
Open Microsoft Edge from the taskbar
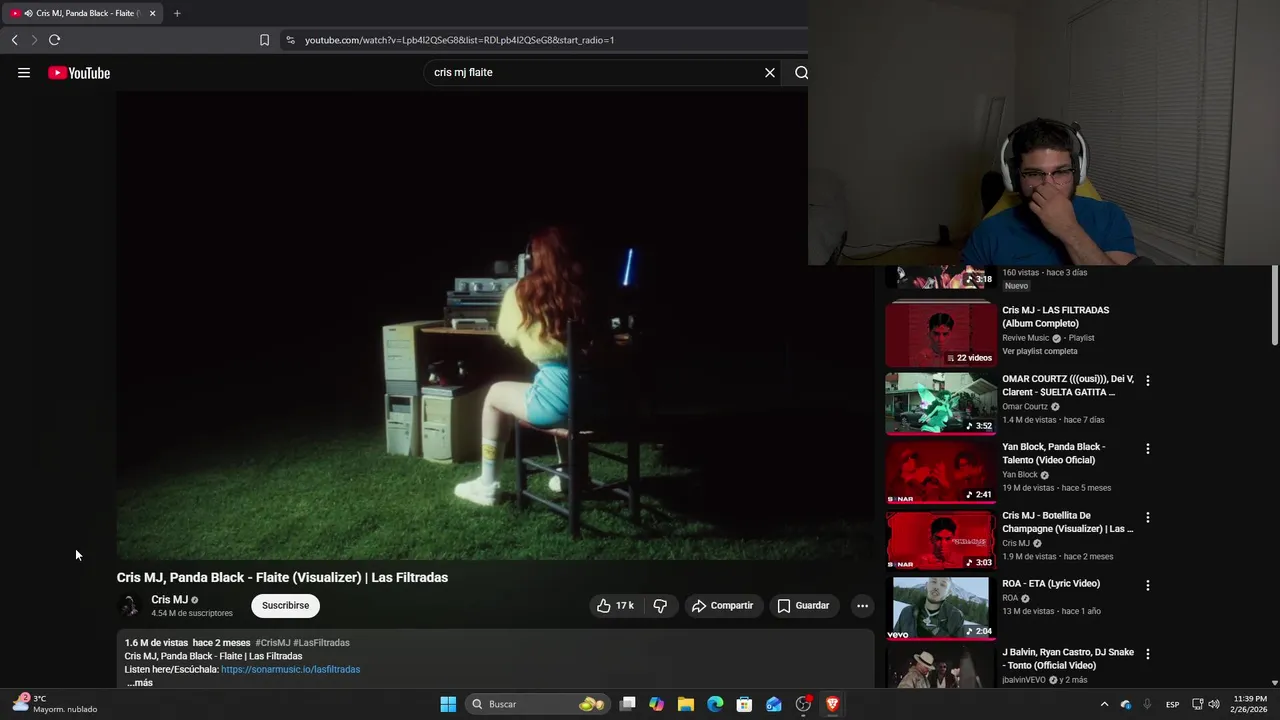(715, 704)
